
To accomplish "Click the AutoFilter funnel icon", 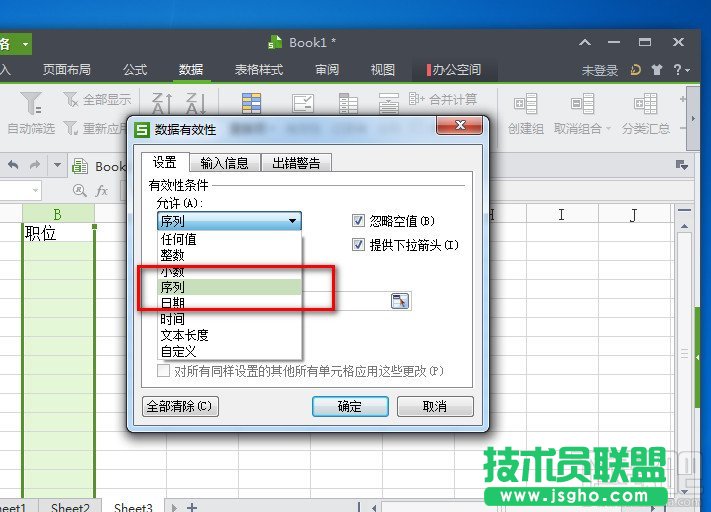I will (31, 103).
